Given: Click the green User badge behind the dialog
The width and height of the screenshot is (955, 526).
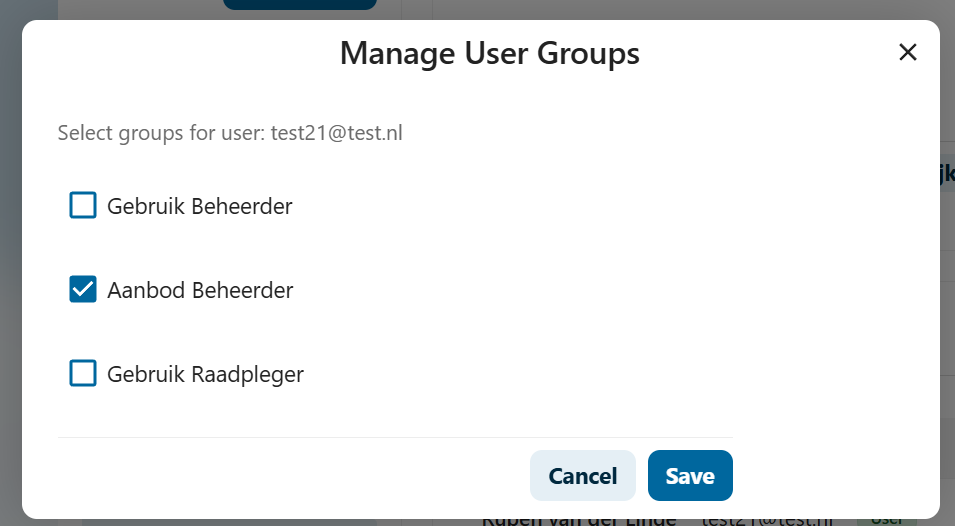Looking at the screenshot, I should click(886, 521).
